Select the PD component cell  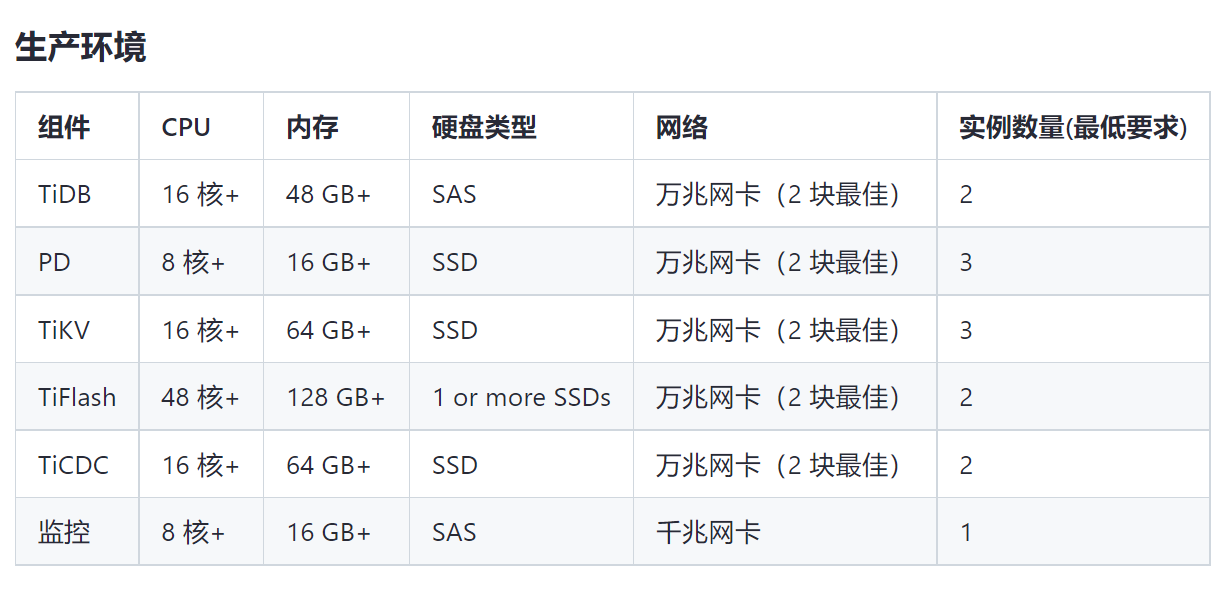(x=55, y=262)
